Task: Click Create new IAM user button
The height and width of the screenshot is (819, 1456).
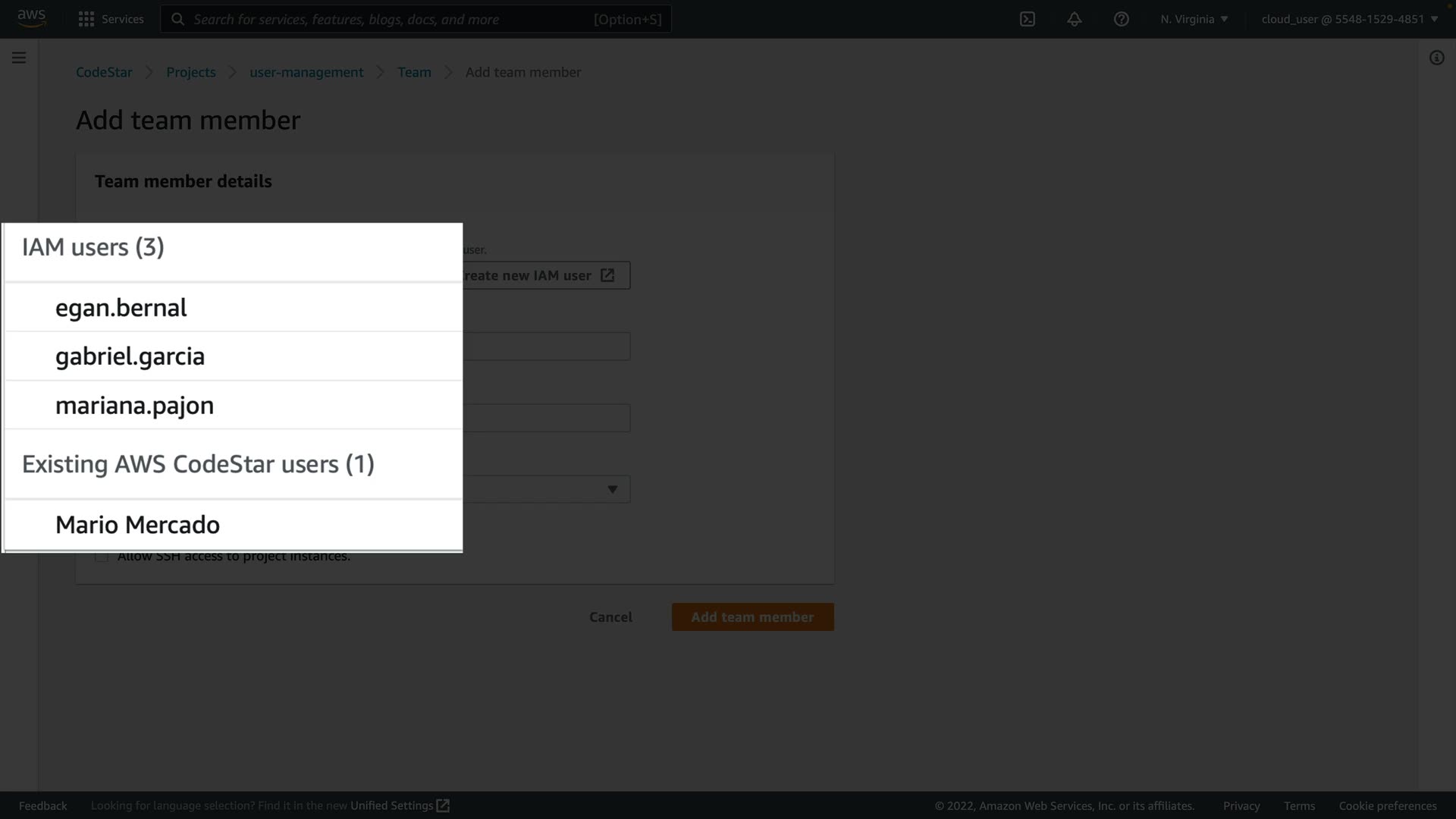Action: (x=544, y=275)
